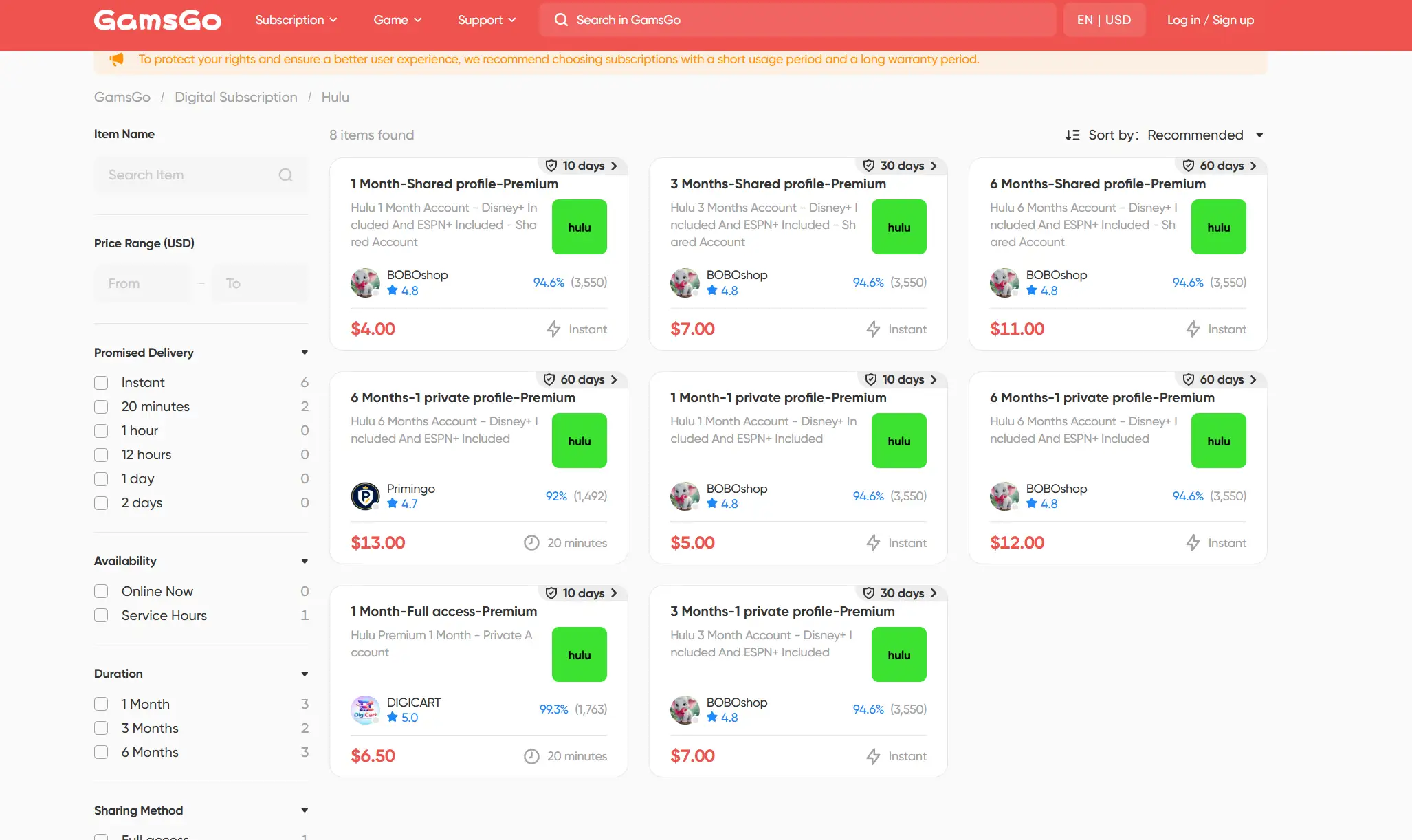
Task: Open the hulu thumbnail of 3 Months-Shared profile-Premium
Action: coord(899,227)
